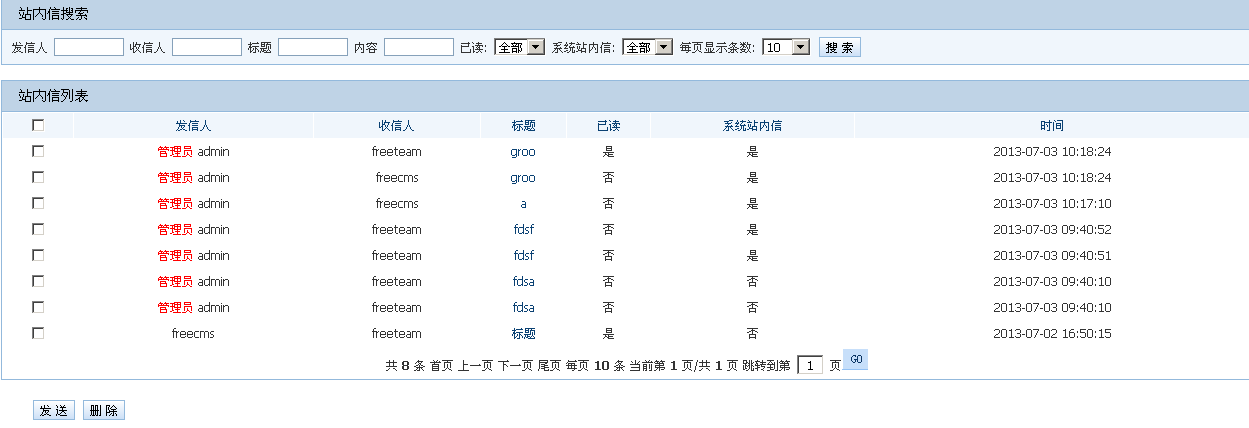1249x428 pixels.
Task: Click the GO button in pagination
Action: [x=856, y=359]
